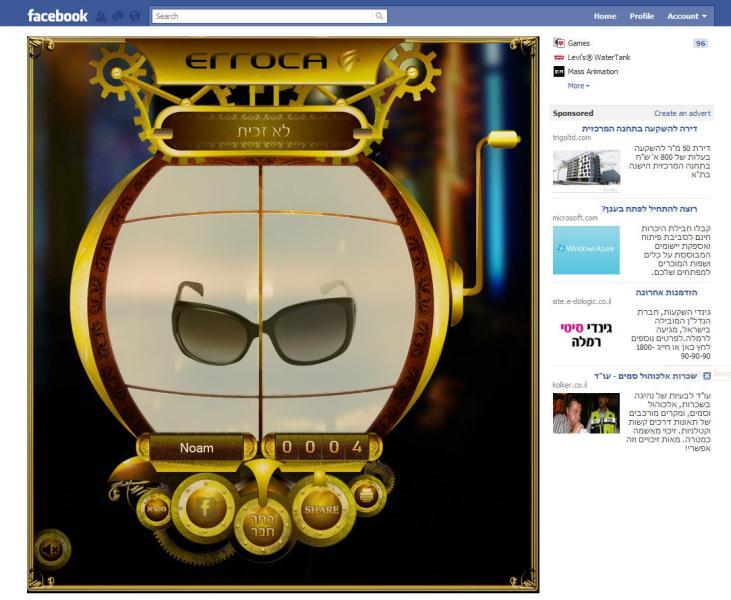Go to Home in top navigation
731x600 pixels.
pos(605,16)
